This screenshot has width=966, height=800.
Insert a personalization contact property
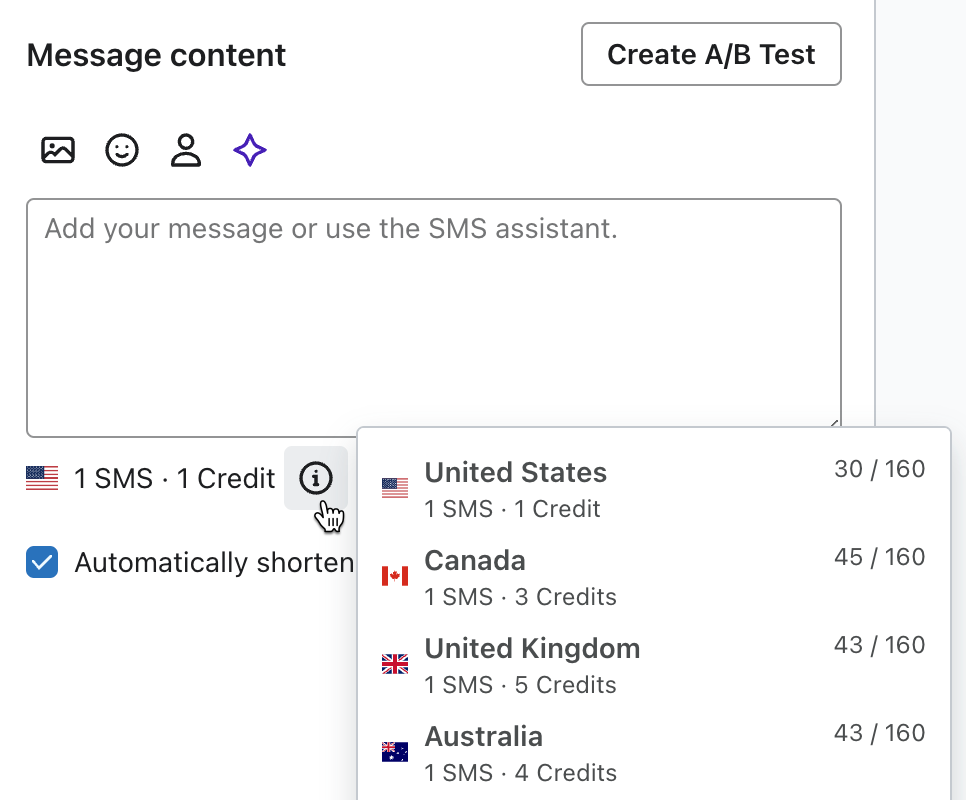(x=186, y=150)
